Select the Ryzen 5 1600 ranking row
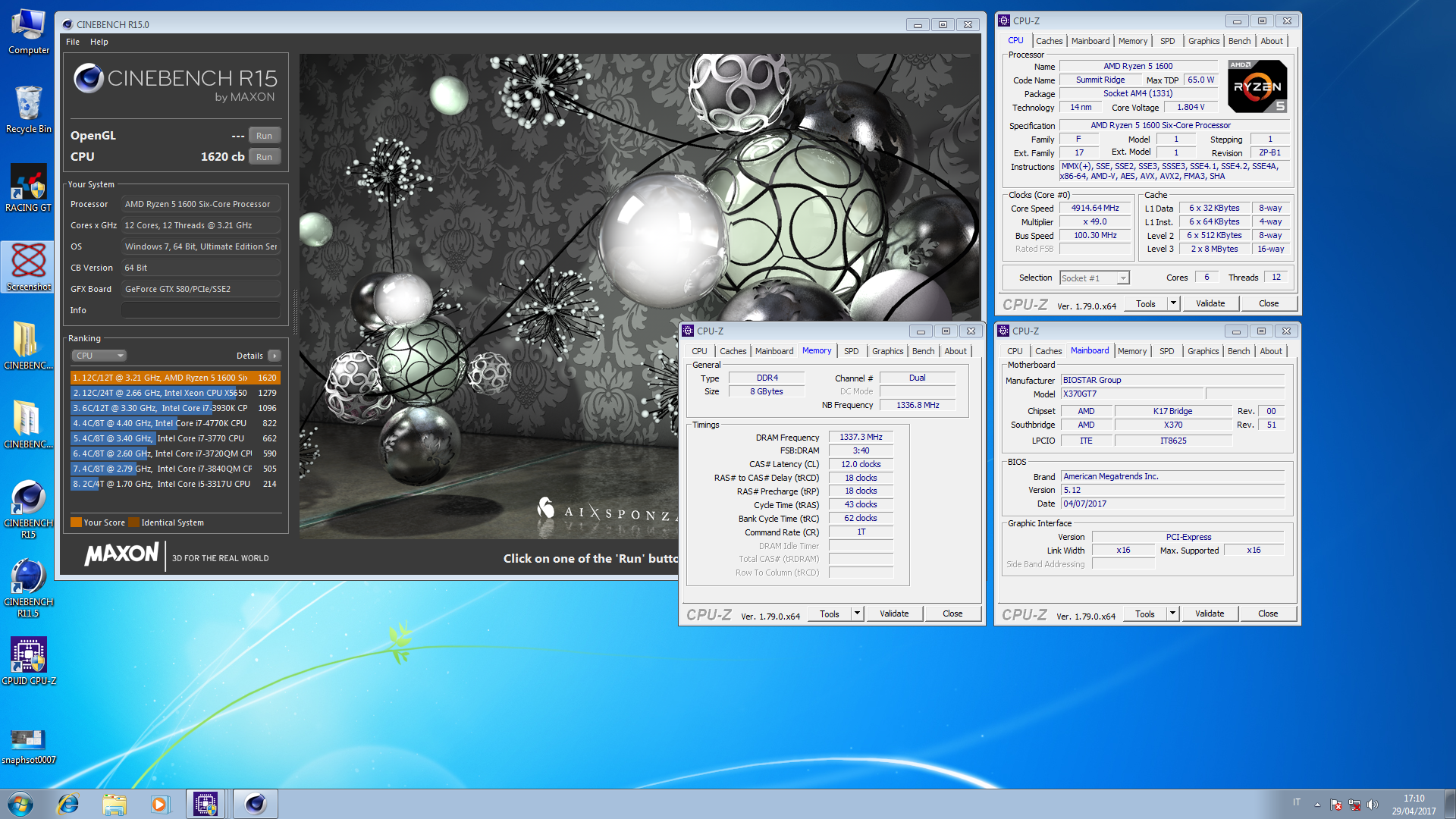The image size is (1456, 819). [x=175, y=378]
